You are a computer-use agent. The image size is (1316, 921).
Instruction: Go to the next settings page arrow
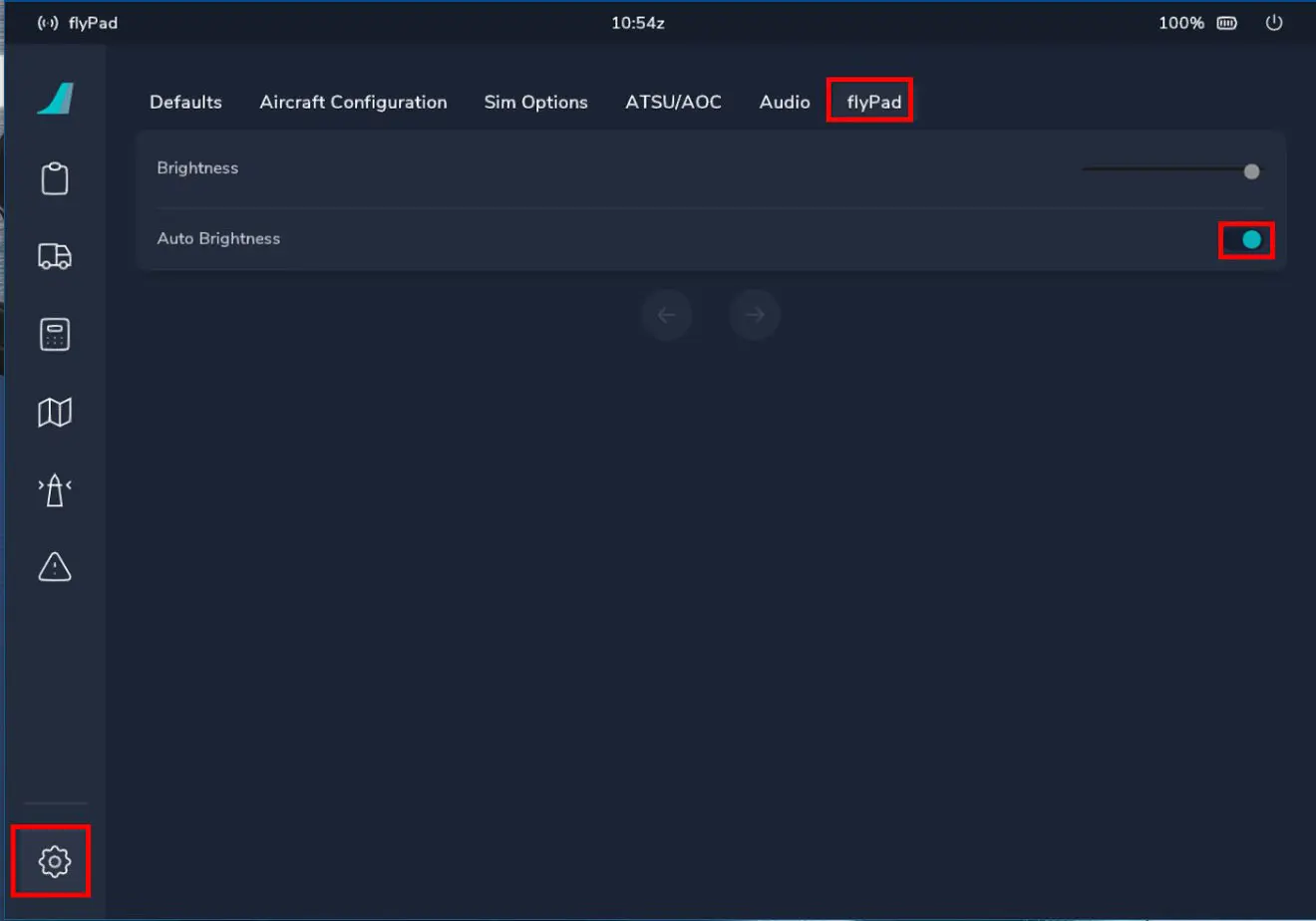(x=755, y=315)
